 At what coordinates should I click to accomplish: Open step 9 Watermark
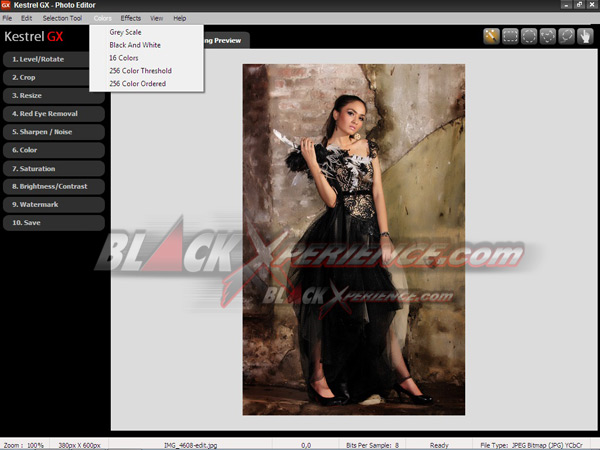coord(54,205)
